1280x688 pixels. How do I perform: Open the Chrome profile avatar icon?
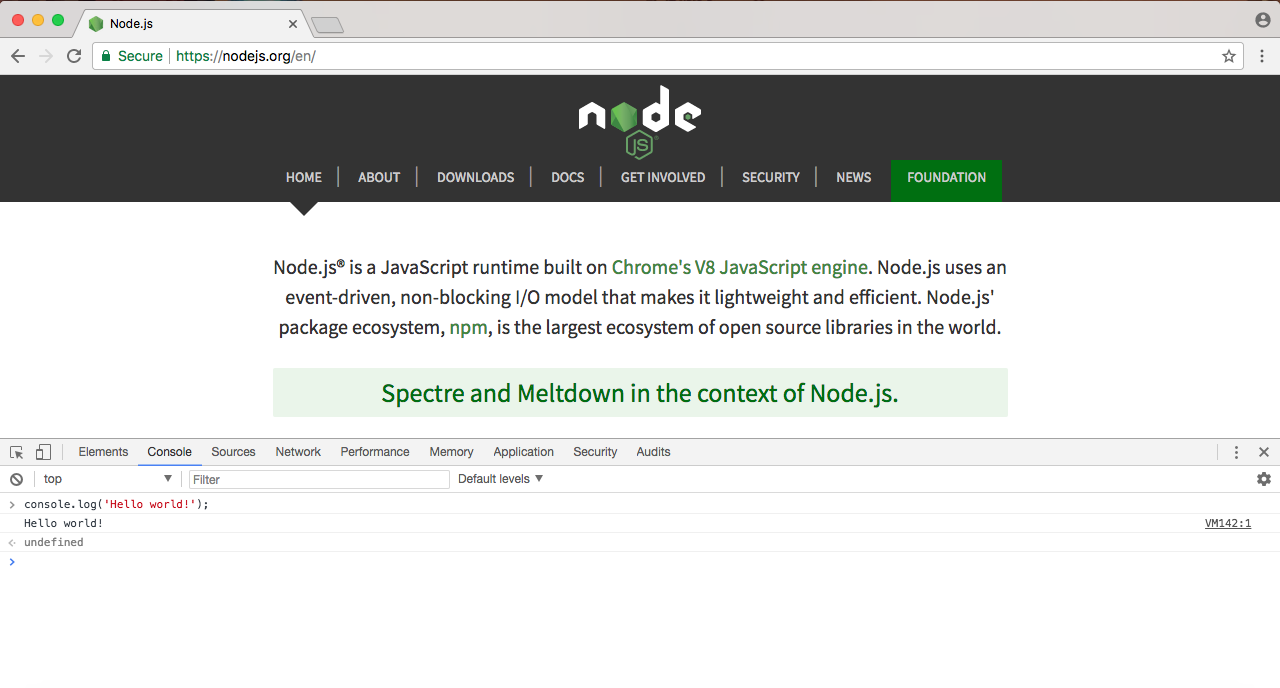pos(1263,20)
